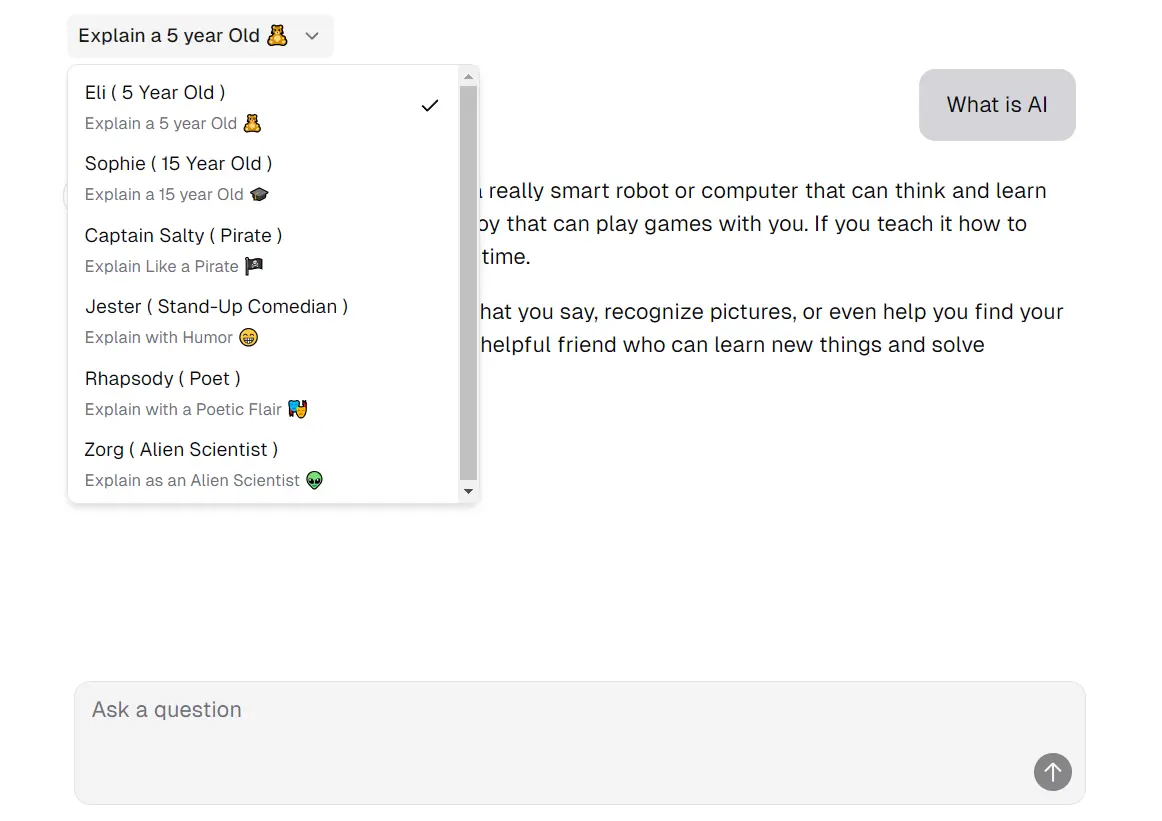Click the send arrow button
This screenshot has height=821, width=1162.
click(1052, 772)
